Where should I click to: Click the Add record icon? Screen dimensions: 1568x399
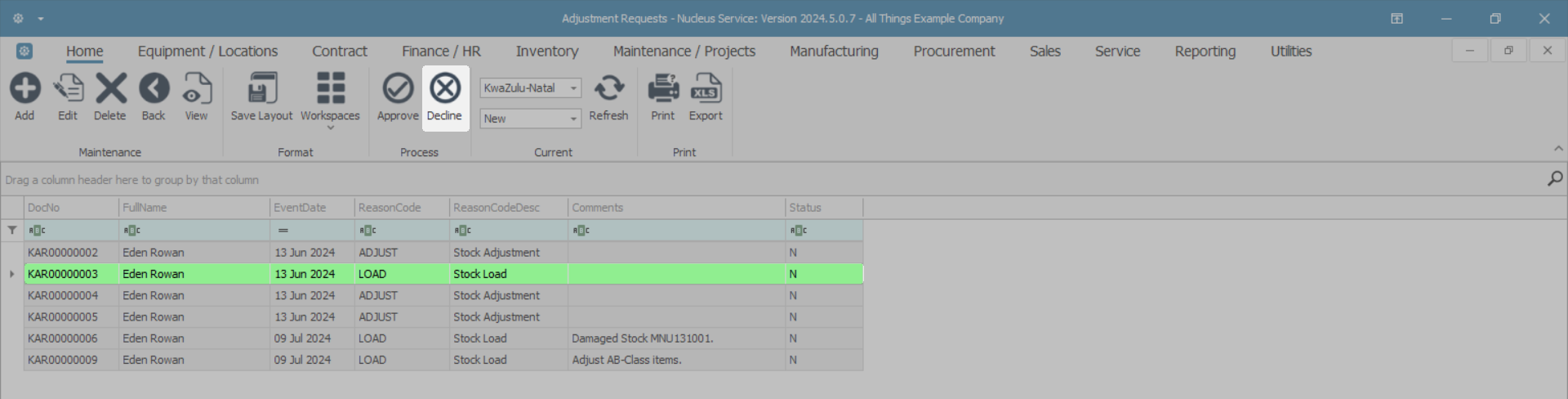coord(24,88)
